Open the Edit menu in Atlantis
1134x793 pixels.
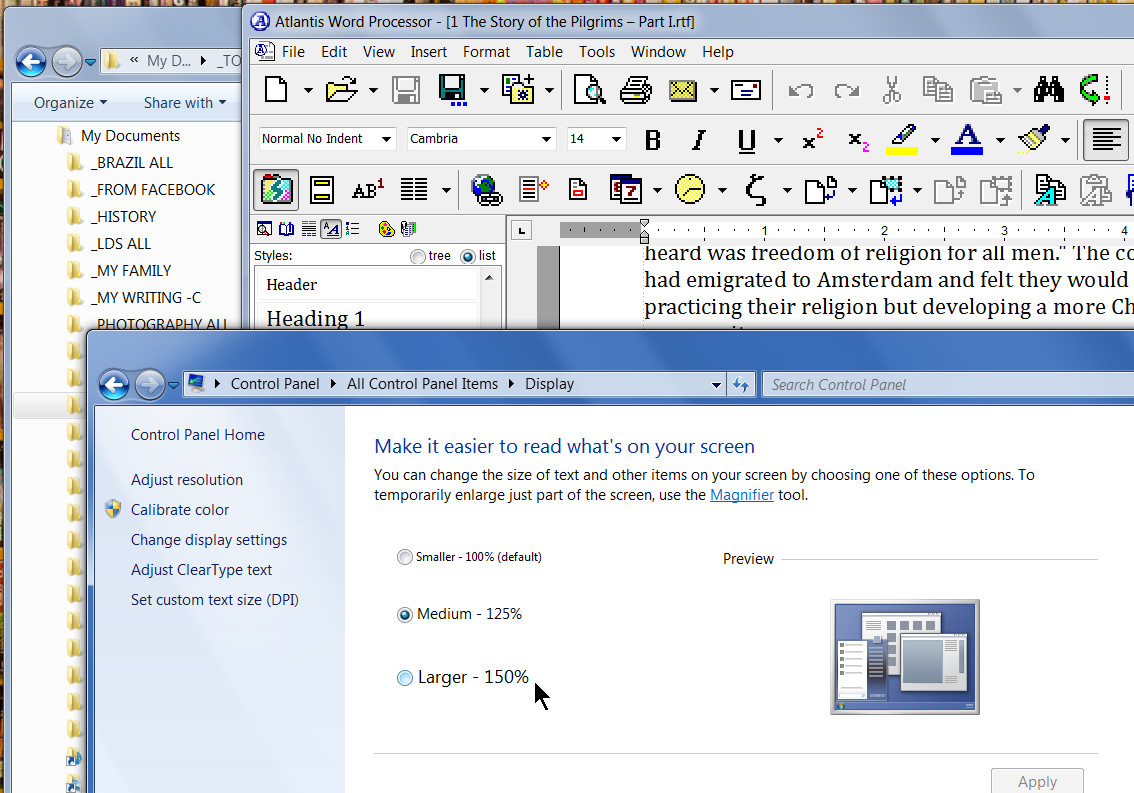(334, 52)
